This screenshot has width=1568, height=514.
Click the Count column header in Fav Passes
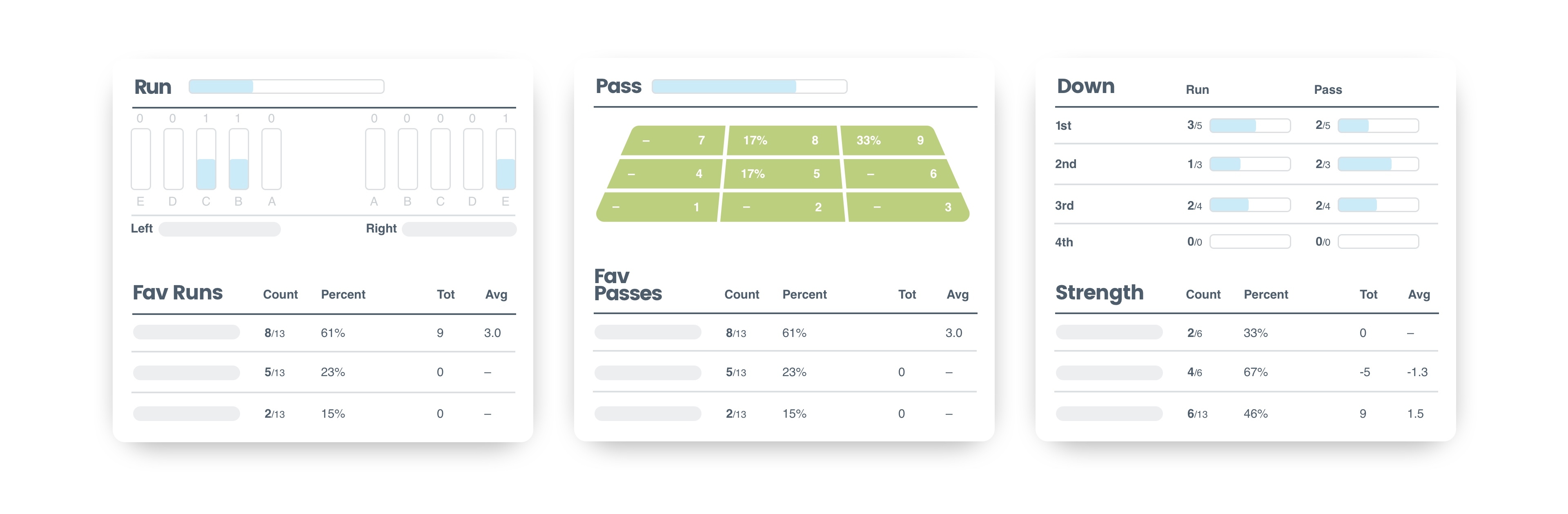click(742, 295)
